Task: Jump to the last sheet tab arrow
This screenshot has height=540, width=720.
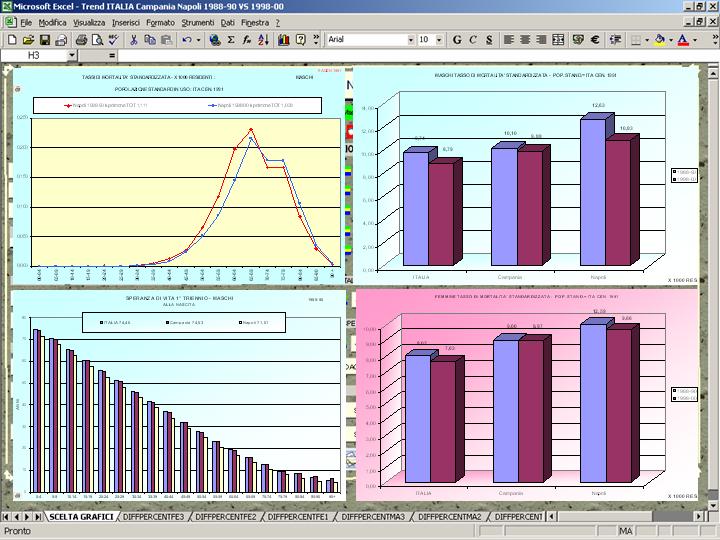Action: pos(38,517)
